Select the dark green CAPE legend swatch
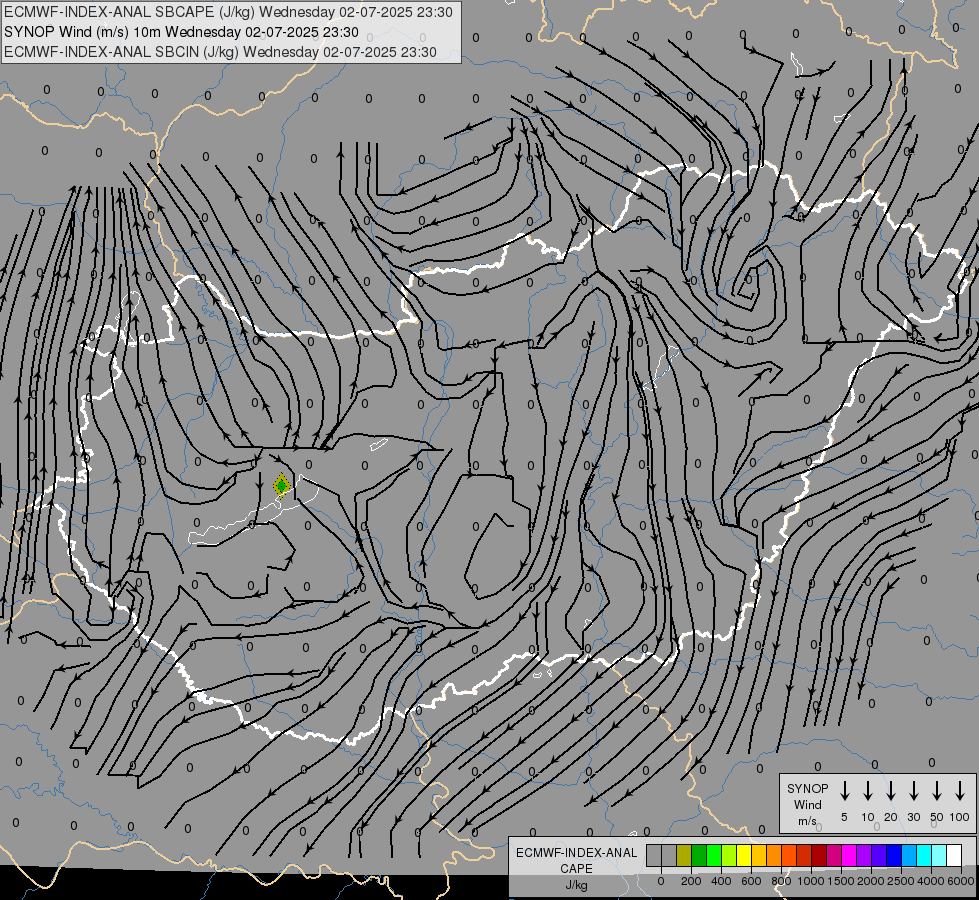This screenshot has width=979, height=900. click(x=699, y=855)
